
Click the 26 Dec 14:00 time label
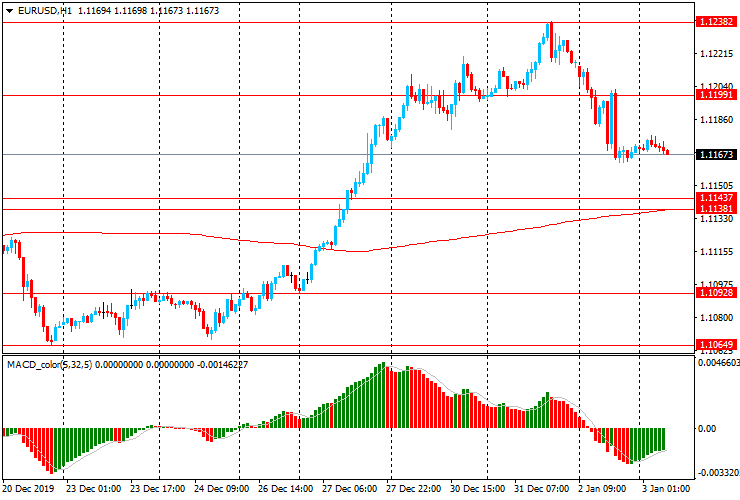pyautogui.click(x=286, y=488)
